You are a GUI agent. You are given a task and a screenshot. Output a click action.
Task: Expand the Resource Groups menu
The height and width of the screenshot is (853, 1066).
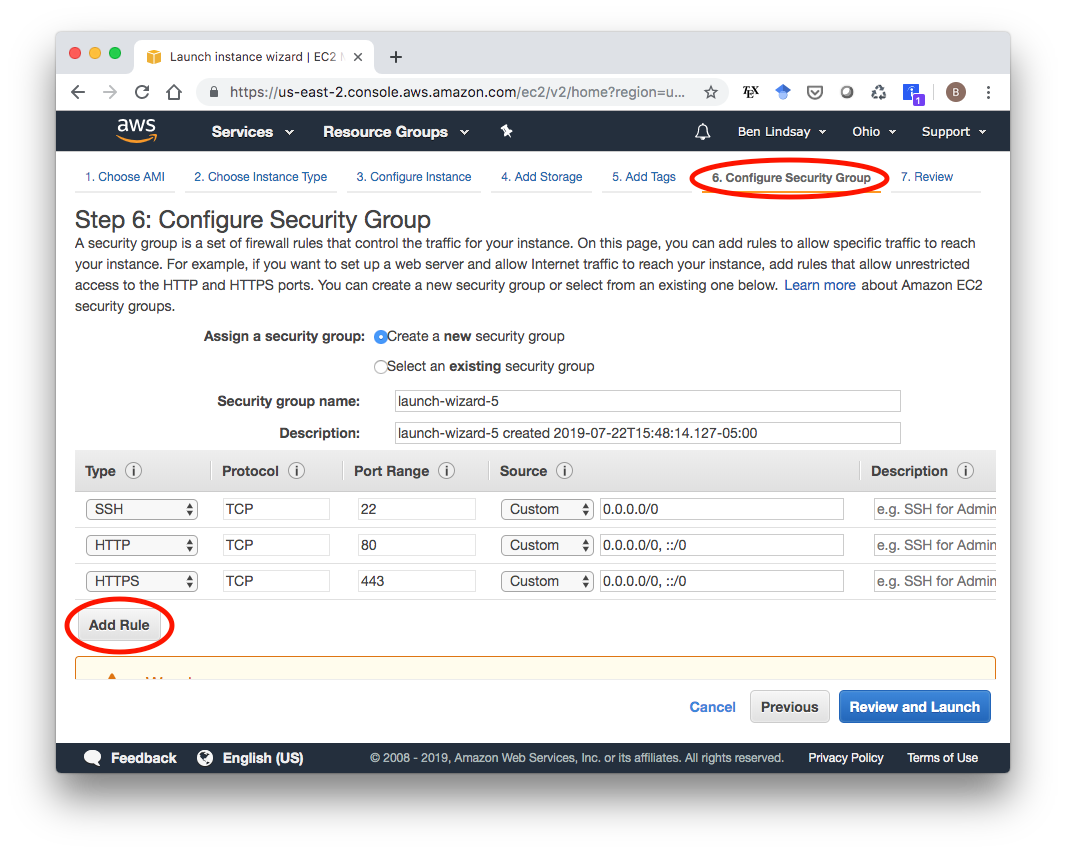pyautogui.click(x=396, y=132)
